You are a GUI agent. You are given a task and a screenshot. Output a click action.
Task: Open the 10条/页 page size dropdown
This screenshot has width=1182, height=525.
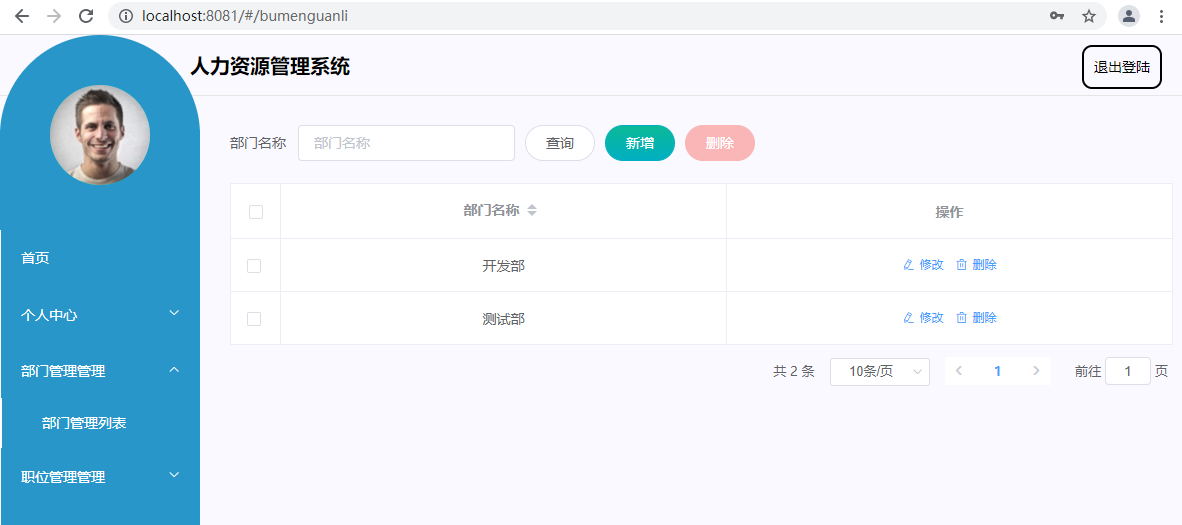(x=880, y=371)
